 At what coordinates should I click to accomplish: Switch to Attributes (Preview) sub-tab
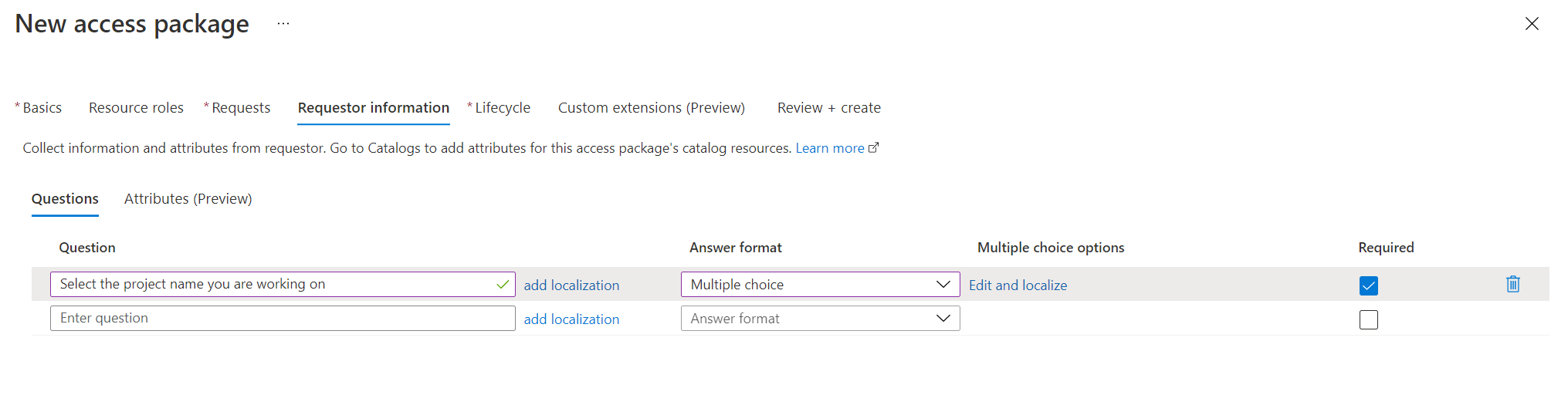click(188, 199)
